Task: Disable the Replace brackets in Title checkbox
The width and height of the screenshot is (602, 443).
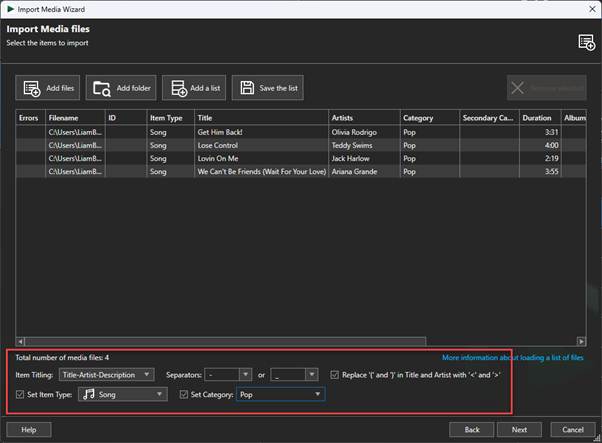Action: tap(335, 375)
